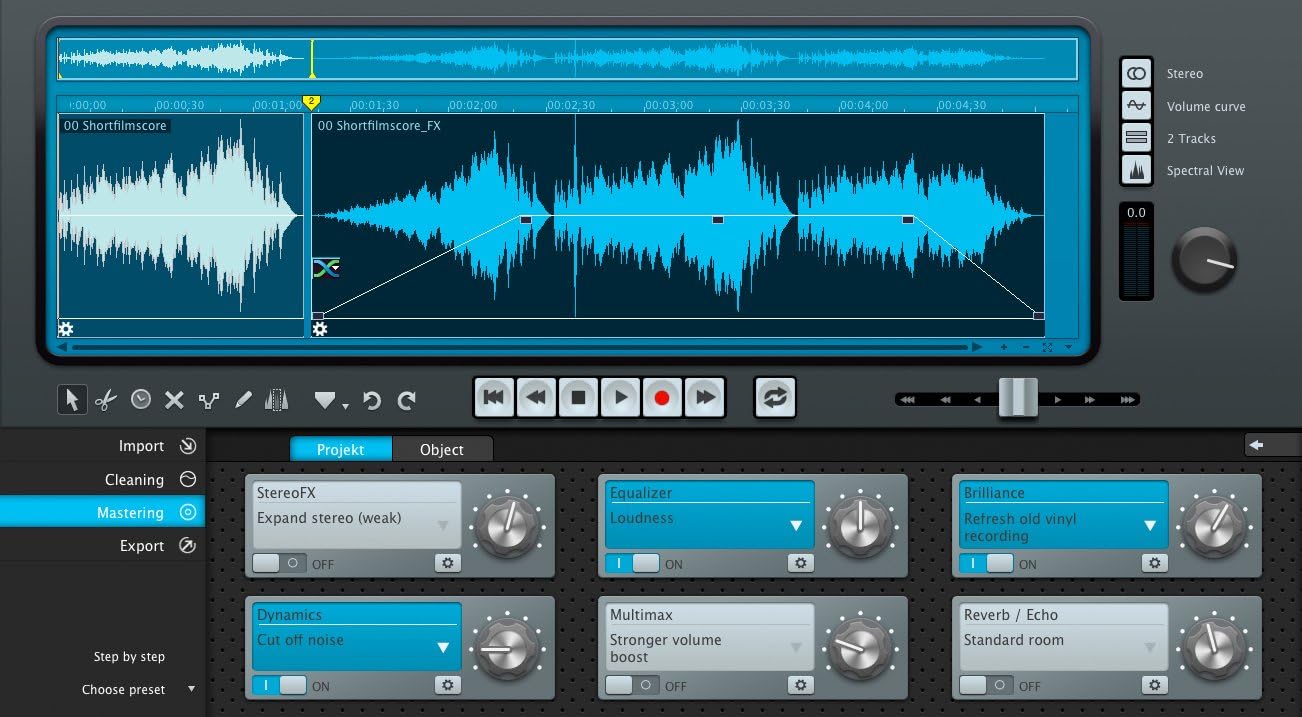This screenshot has width=1302, height=717.
Task: Click the Spectral View icon
Action: (x=1136, y=171)
